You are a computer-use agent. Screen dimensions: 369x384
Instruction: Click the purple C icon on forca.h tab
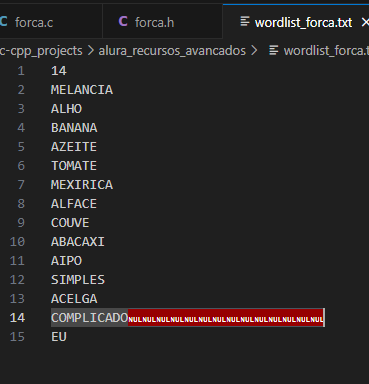click(x=123, y=22)
